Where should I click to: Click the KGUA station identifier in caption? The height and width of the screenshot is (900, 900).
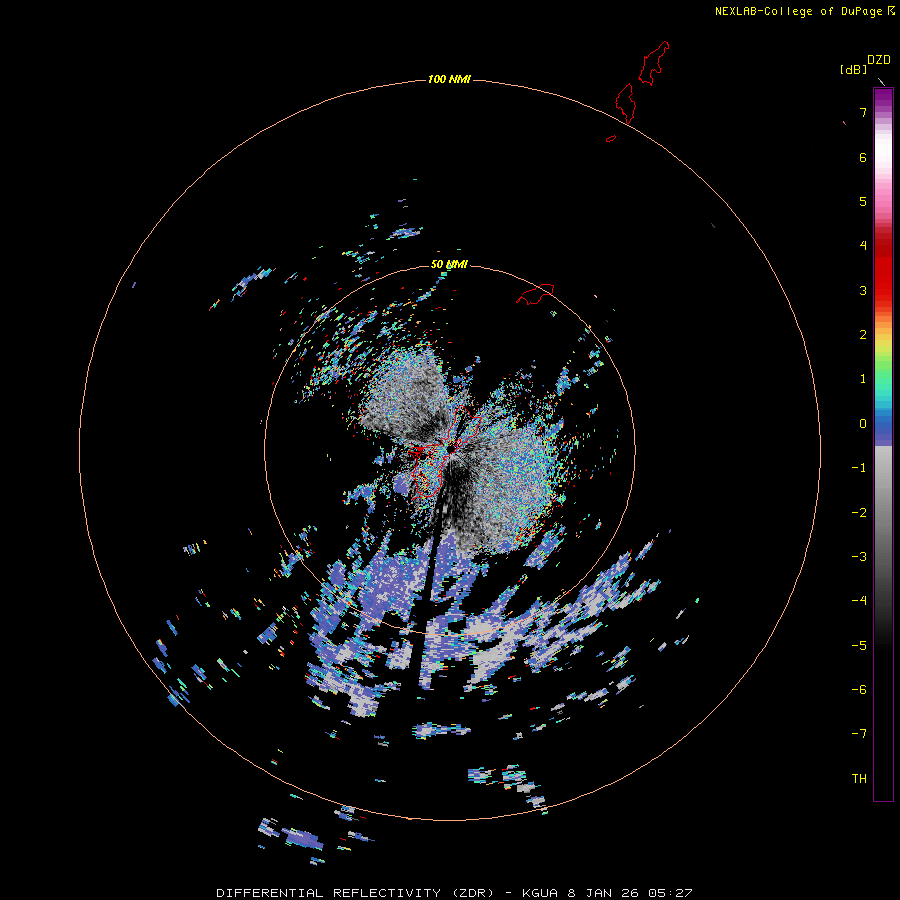540,893
